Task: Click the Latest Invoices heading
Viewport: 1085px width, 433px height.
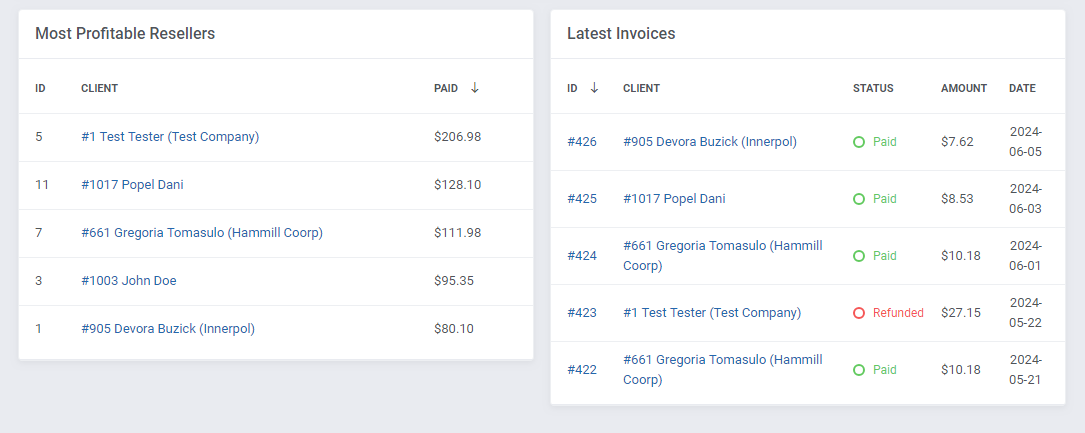Action: (621, 33)
